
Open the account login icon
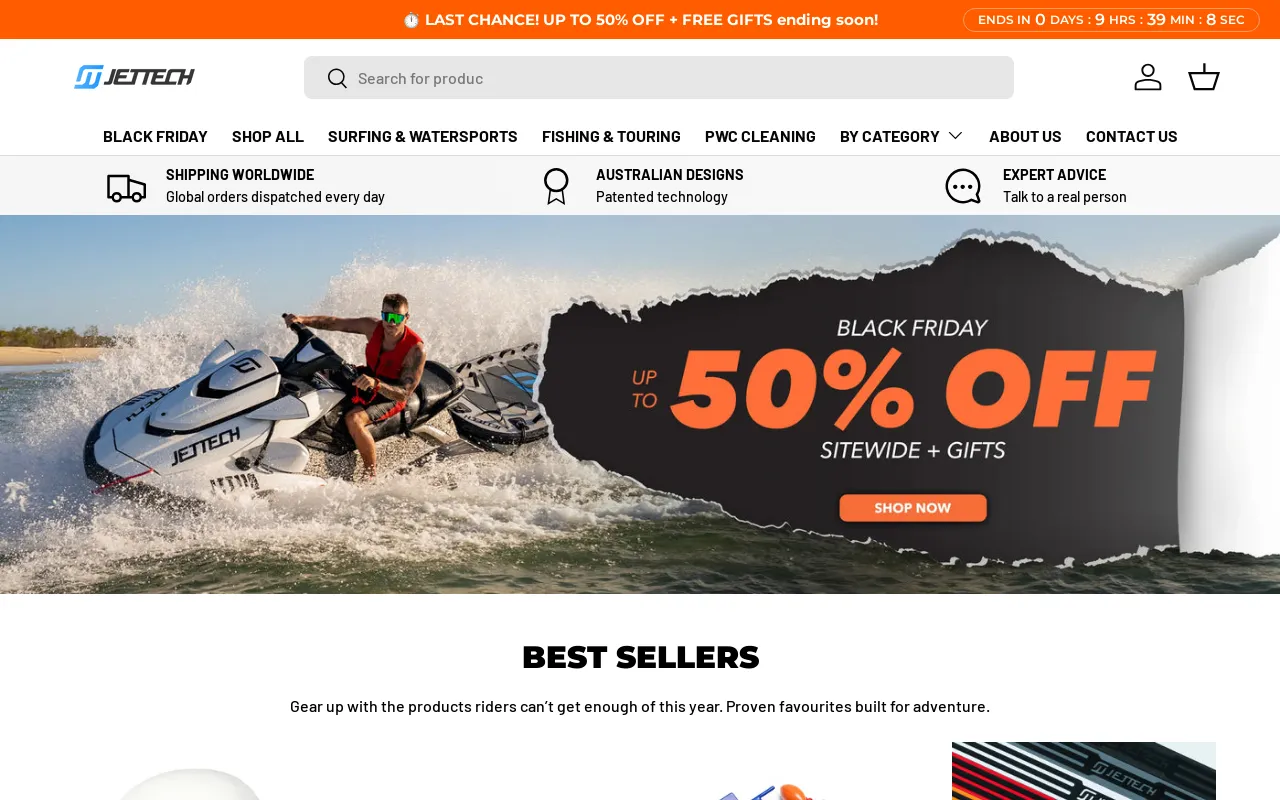1148,77
